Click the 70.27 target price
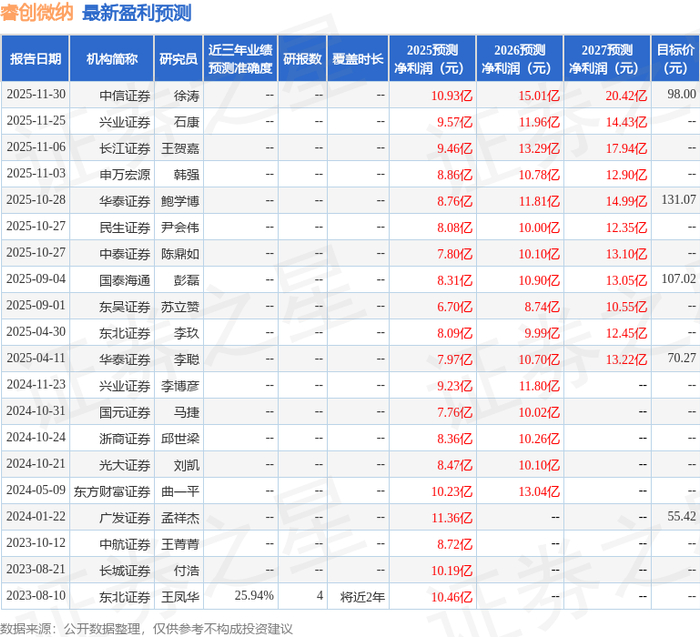The width and height of the screenshot is (700, 637). 682,358
